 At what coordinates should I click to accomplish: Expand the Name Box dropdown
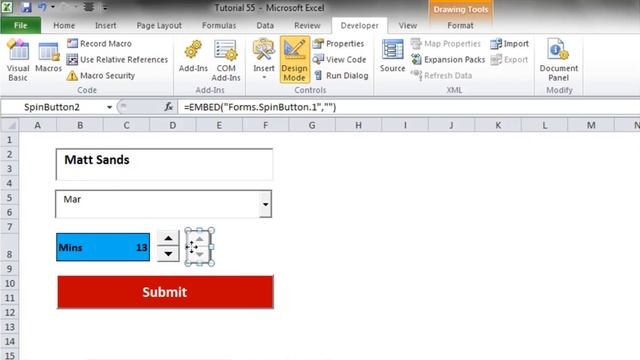(x=109, y=107)
